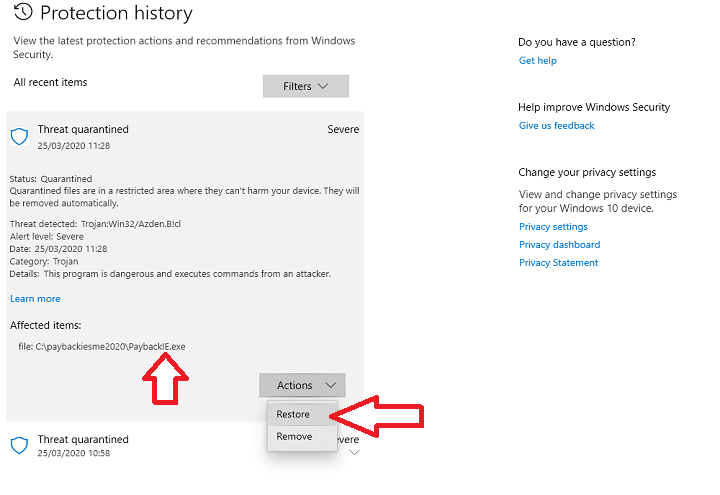Image resolution: width=720 pixels, height=495 pixels.
Task: Collapse the 11:28 Threat quarantined header
Action: point(83,130)
